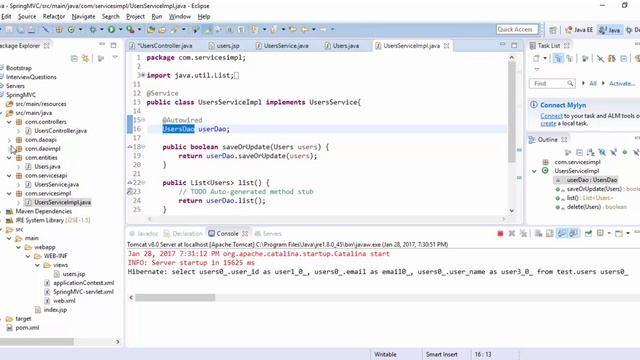Start the Debug launch bug icon
Viewport: 640px width, 360px height.
tap(93, 29)
